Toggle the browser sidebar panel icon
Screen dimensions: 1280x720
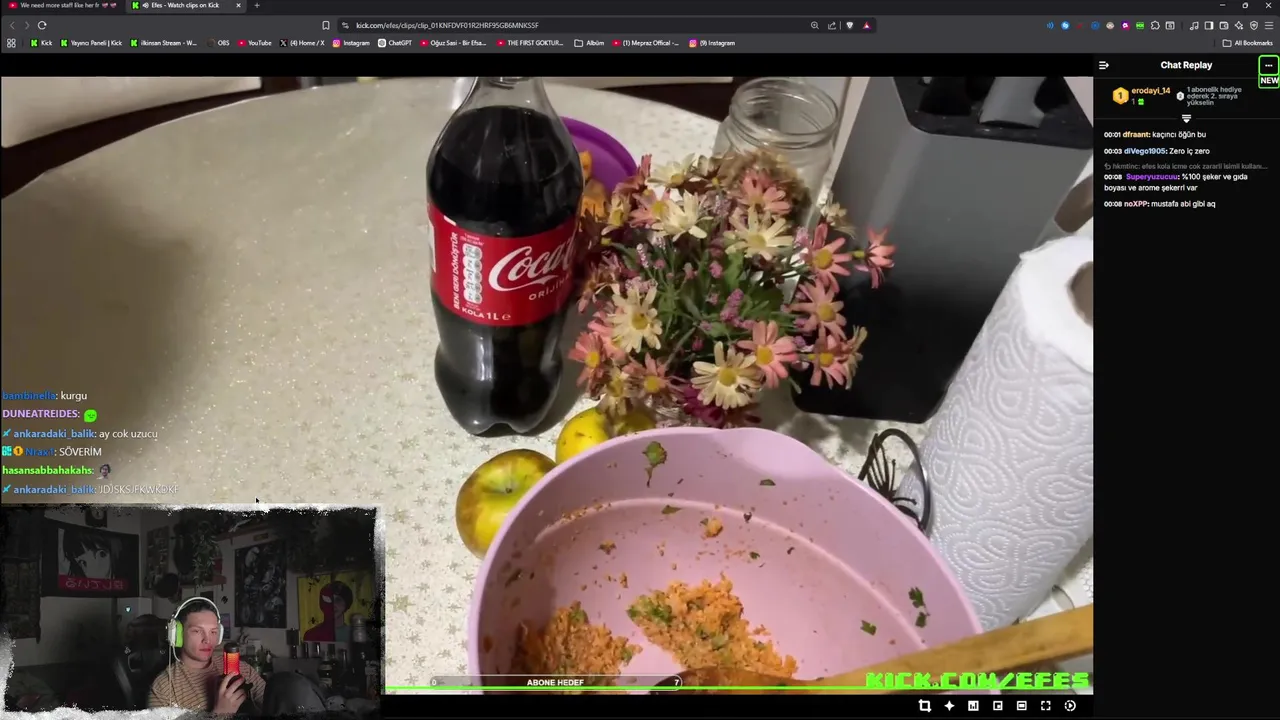(1209, 25)
